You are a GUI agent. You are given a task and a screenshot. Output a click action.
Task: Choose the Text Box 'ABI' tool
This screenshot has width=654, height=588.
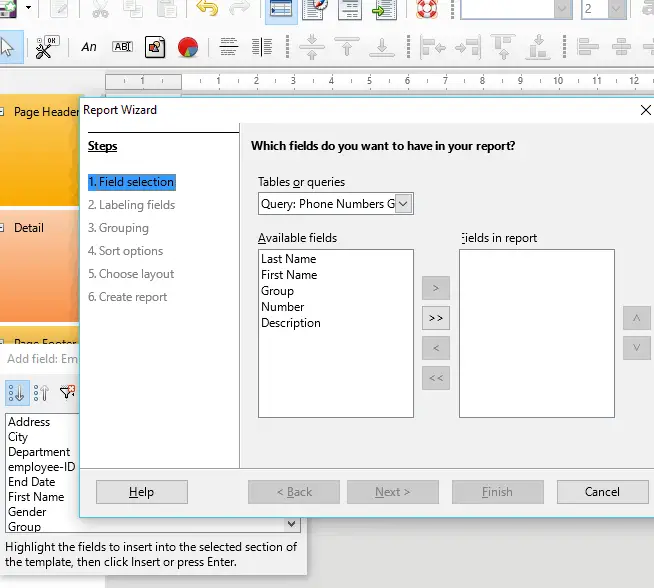tap(122, 47)
